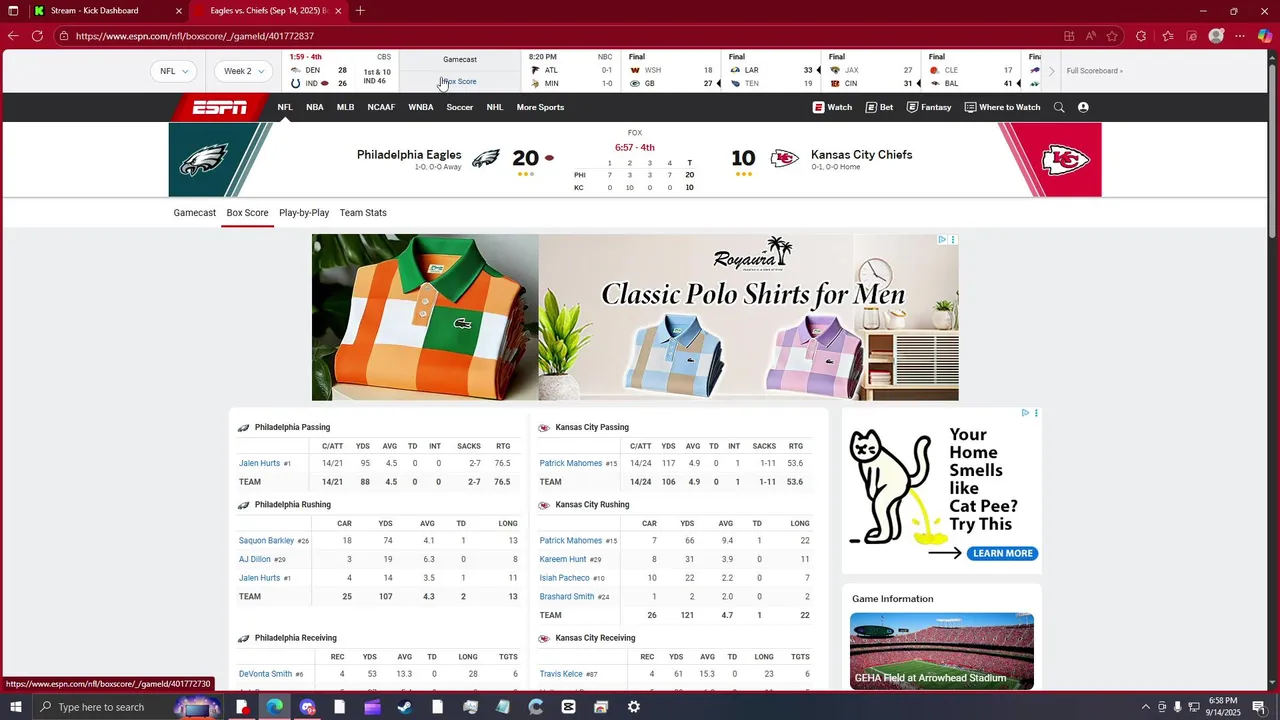This screenshot has width=1280, height=720.
Task: Click the Kansas City Chiefs logo in score header
Action: point(785,158)
